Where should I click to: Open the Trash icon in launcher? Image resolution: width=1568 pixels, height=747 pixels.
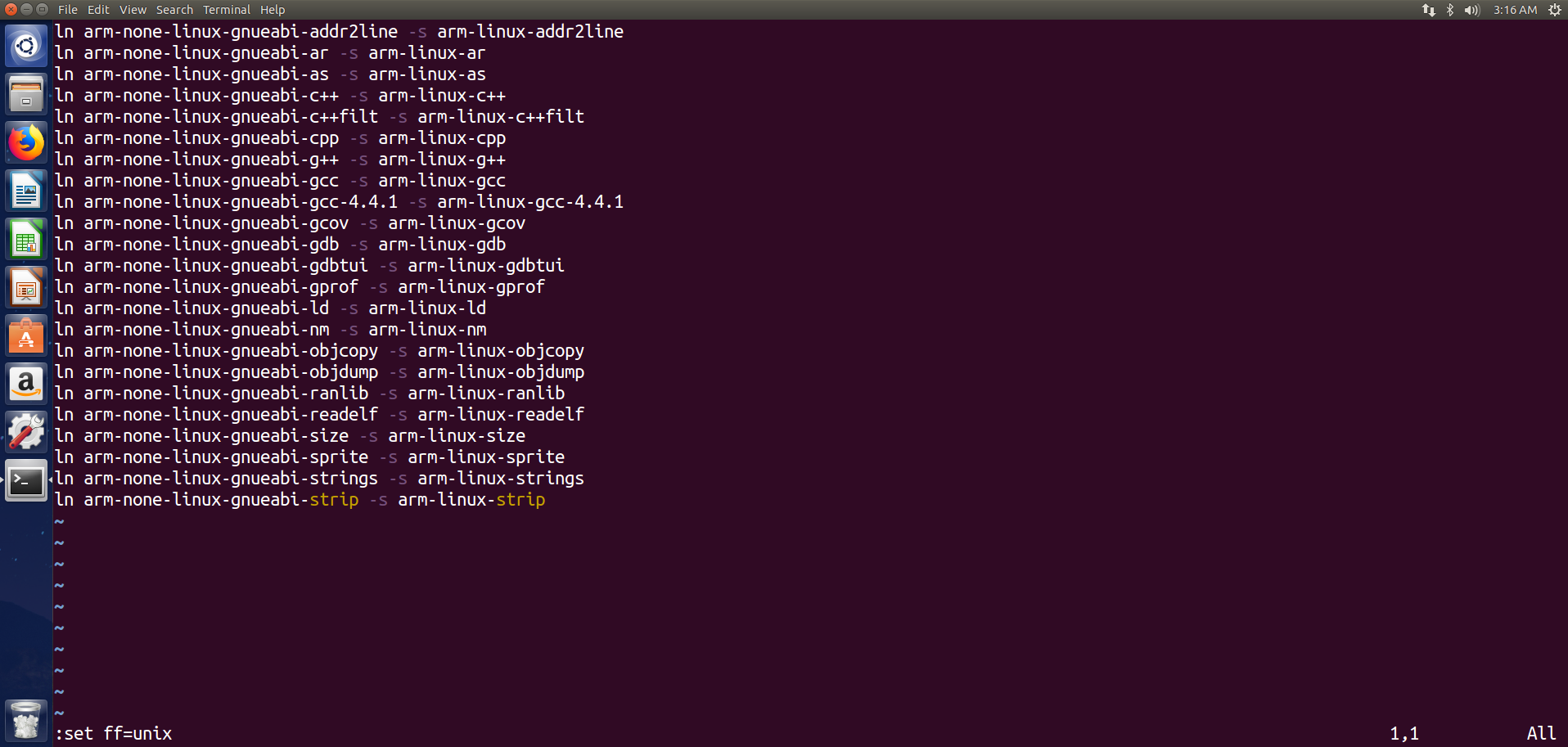click(26, 721)
